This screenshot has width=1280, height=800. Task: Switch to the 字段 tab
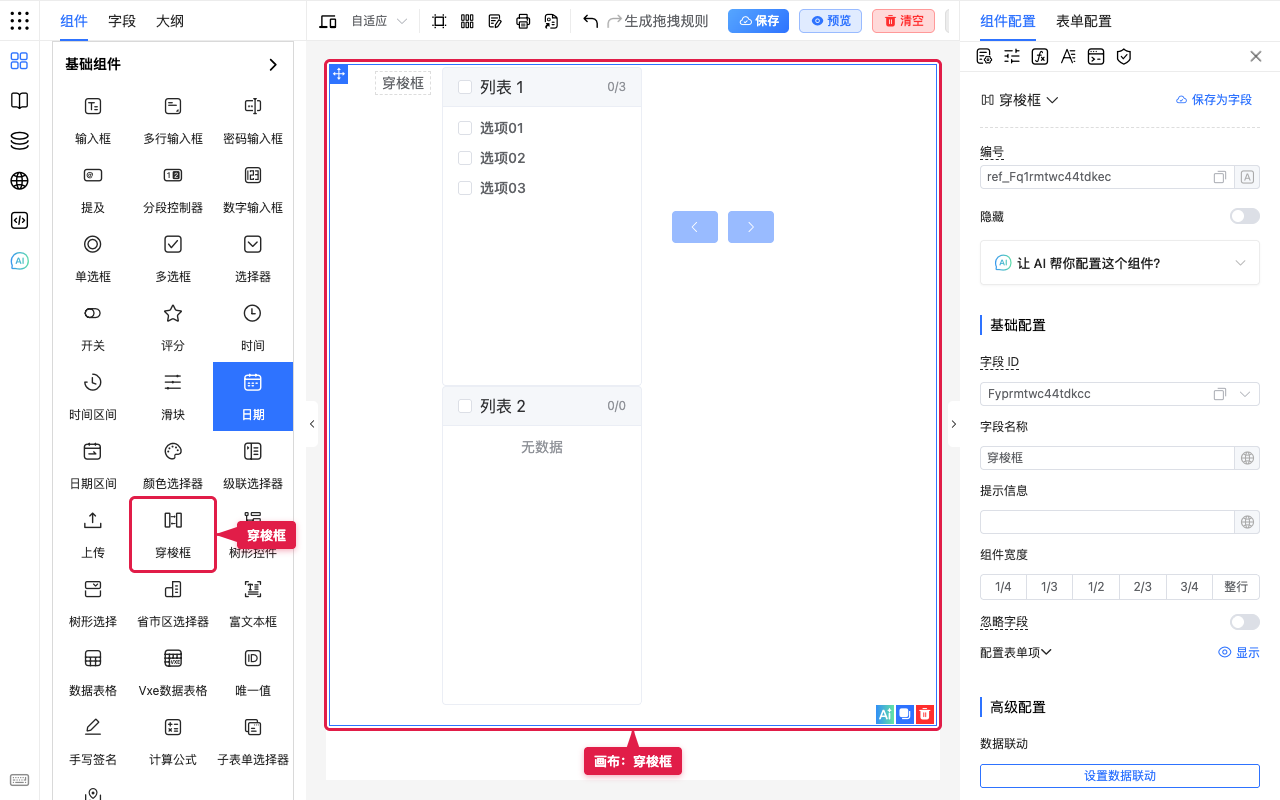tap(122, 21)
